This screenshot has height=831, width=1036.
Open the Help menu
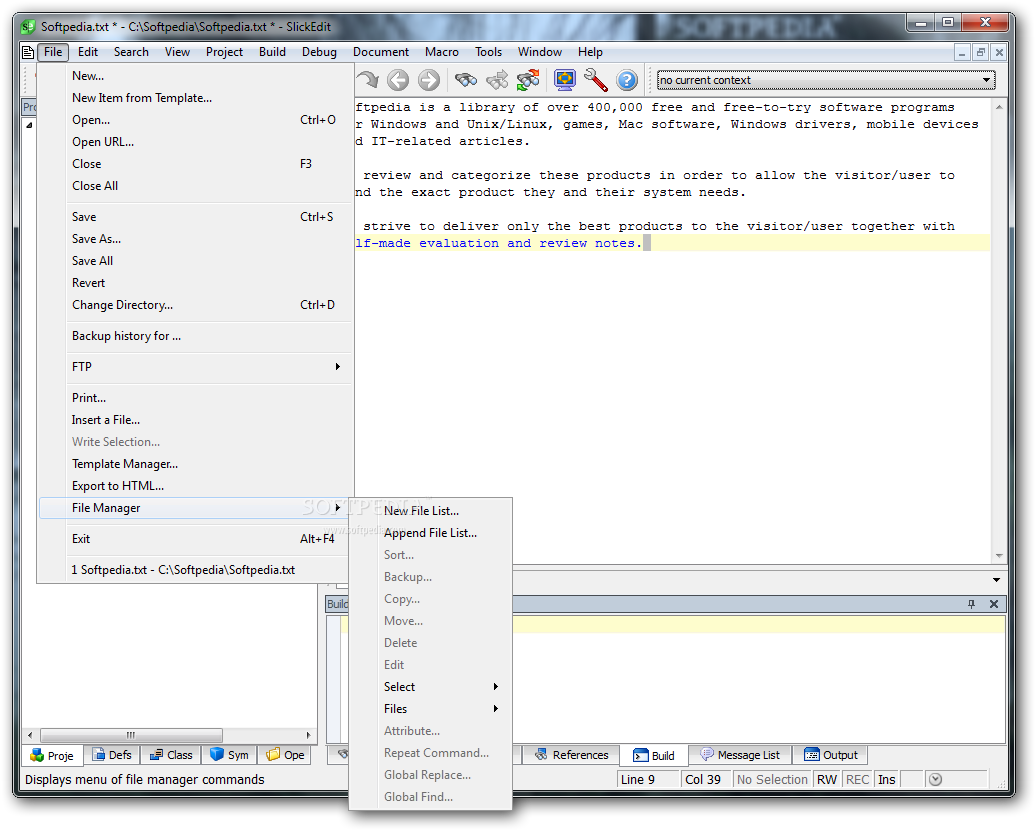[x=590, y=52]
